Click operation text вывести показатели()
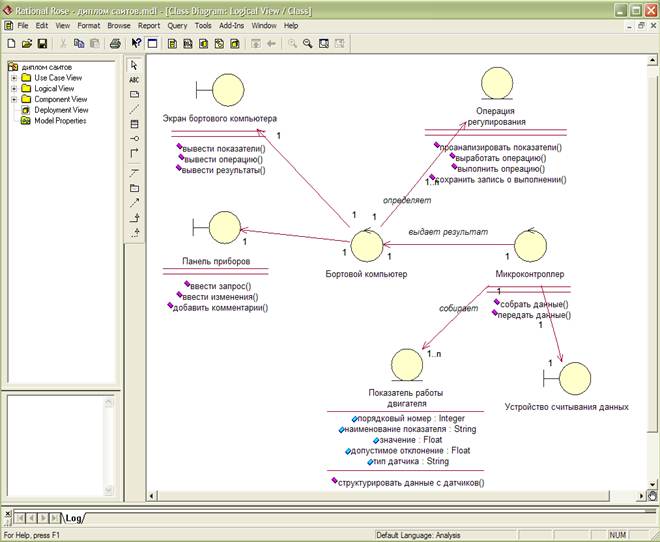This screenshot has width=660, height=542. (x=224, y=149)
